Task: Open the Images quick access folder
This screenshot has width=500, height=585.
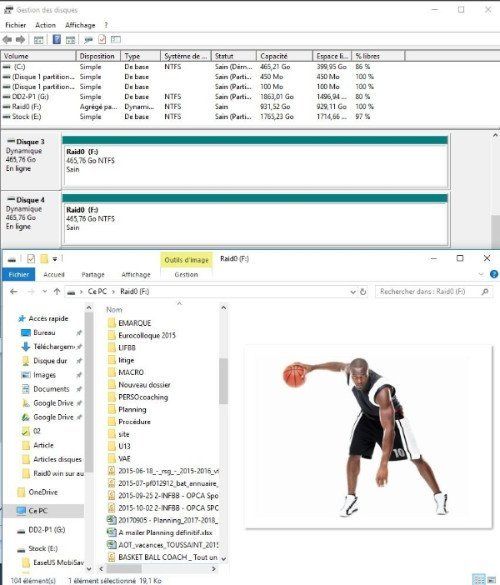Action: (x=44, y=375)
